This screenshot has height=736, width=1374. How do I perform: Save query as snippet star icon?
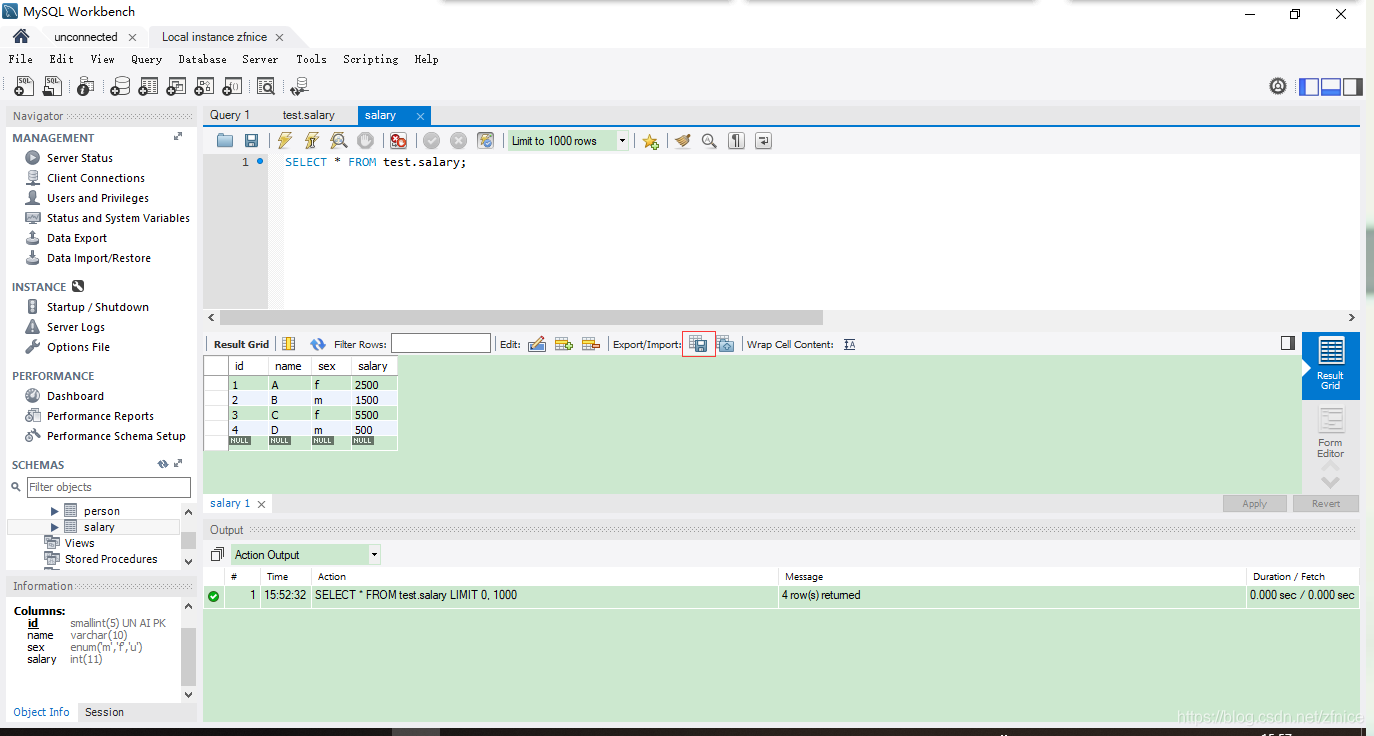pos(650,141)
